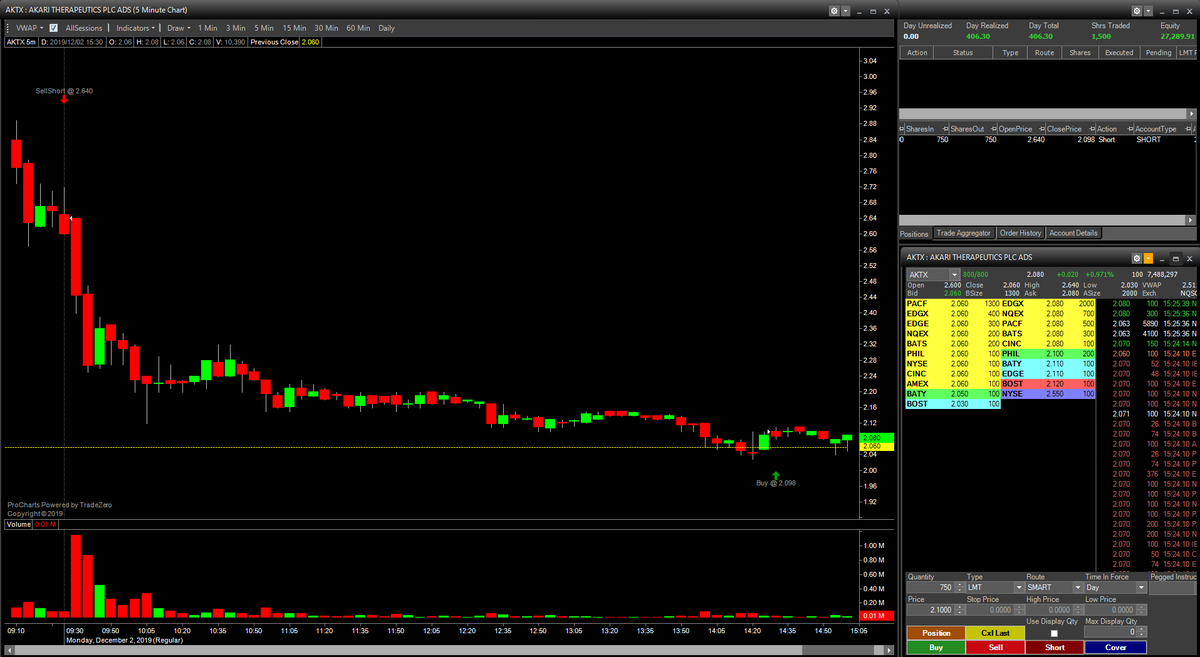
Task: Click the yellow Cxl Last button
Action: (x=995, y=633)
